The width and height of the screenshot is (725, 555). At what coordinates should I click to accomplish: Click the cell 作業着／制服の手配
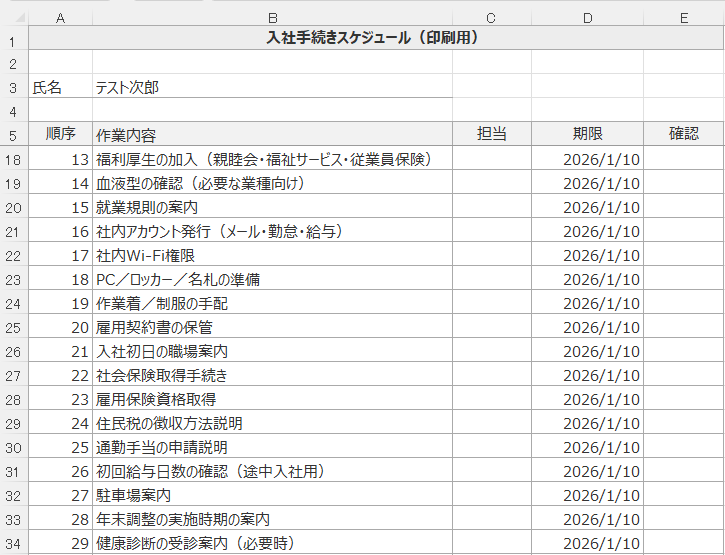tap(272, 302)
